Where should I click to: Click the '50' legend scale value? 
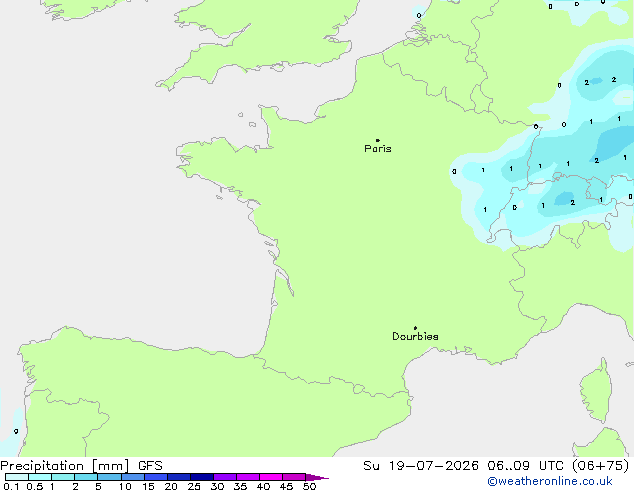(x=309, y=486)
